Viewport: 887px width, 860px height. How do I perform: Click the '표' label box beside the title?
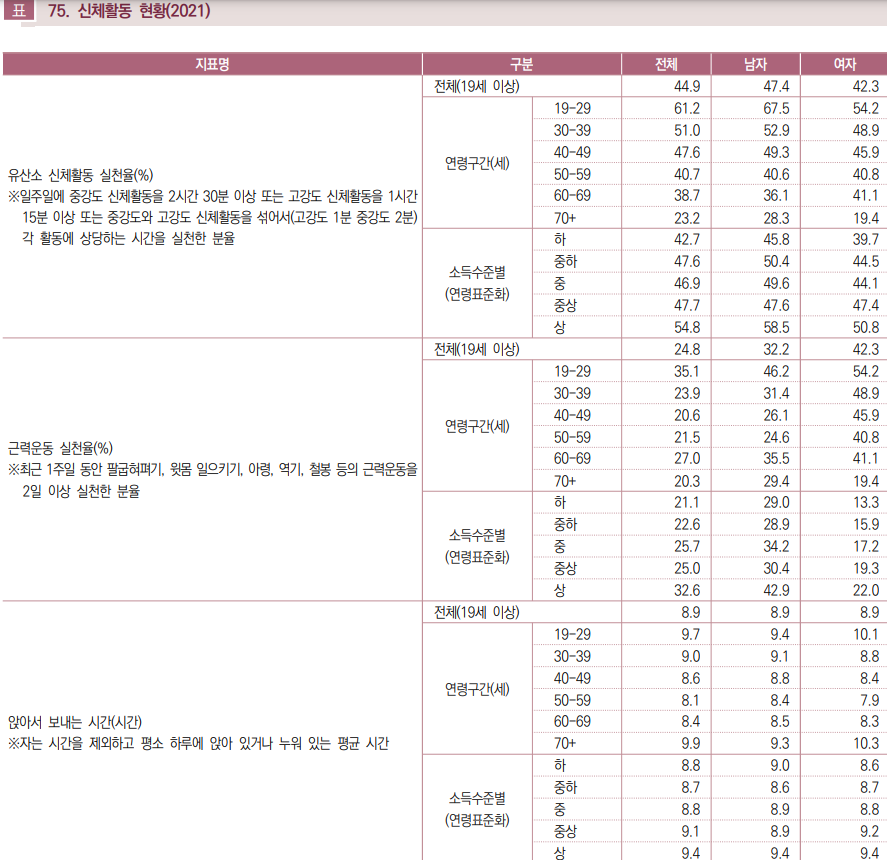19,11
